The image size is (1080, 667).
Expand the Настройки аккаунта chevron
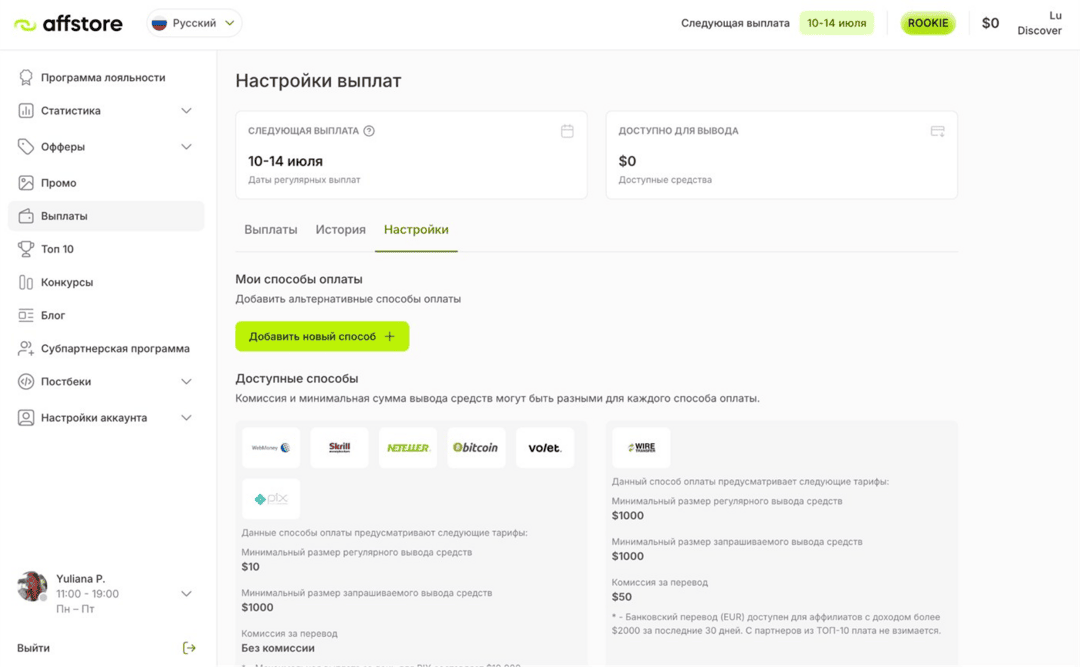tap(186, 418)
